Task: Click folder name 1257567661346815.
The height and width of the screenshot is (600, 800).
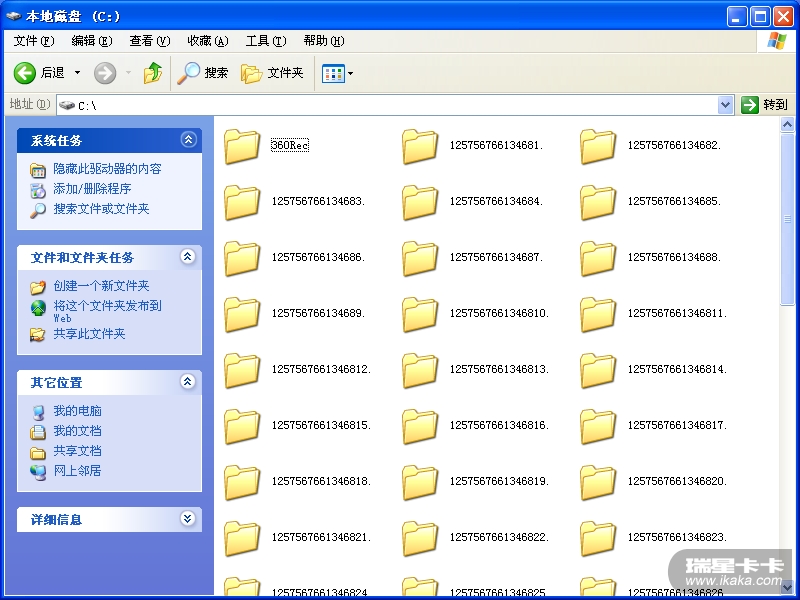Action: click(321, 425)
